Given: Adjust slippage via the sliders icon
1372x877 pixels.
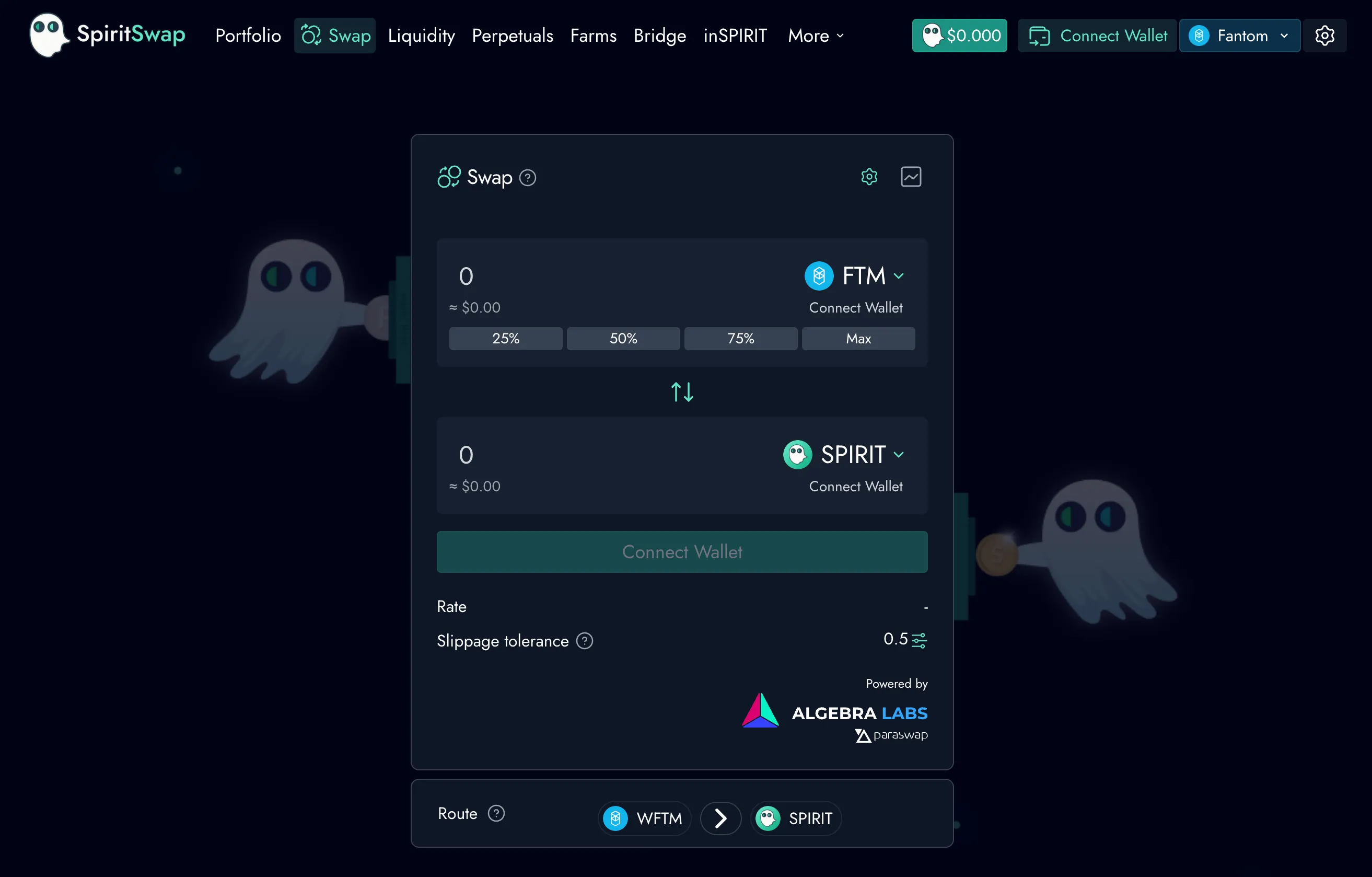Looking at the screenshot, I should coord(919,641).
